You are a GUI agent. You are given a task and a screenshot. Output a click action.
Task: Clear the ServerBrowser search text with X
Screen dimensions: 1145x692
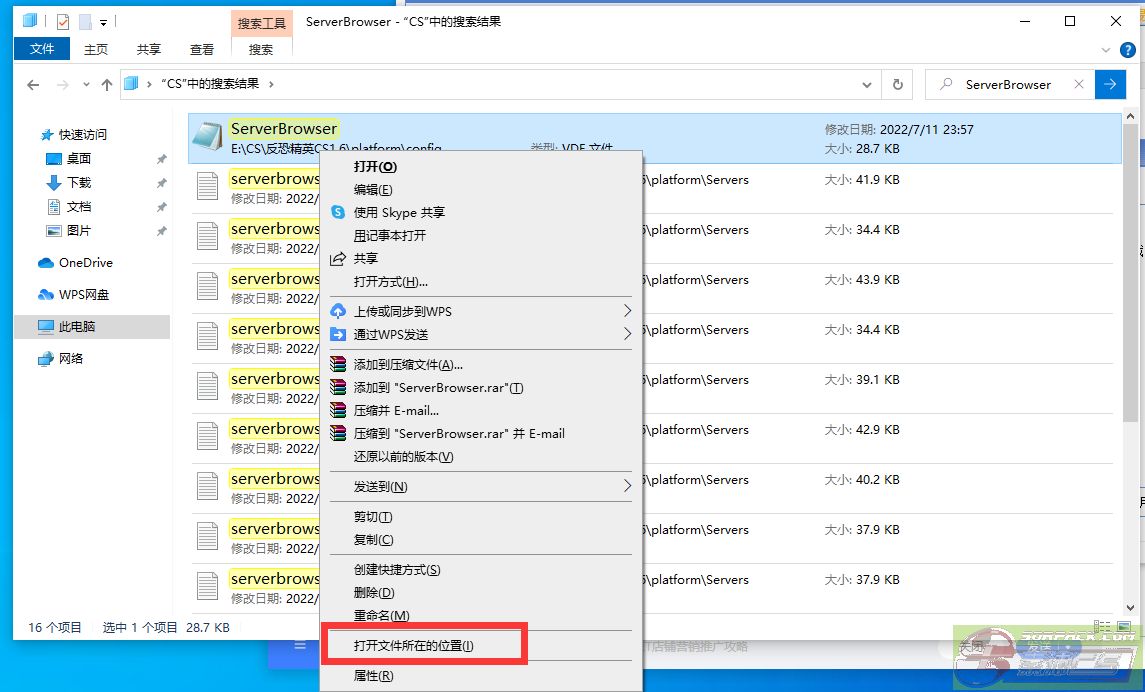tap(1078, 85)
